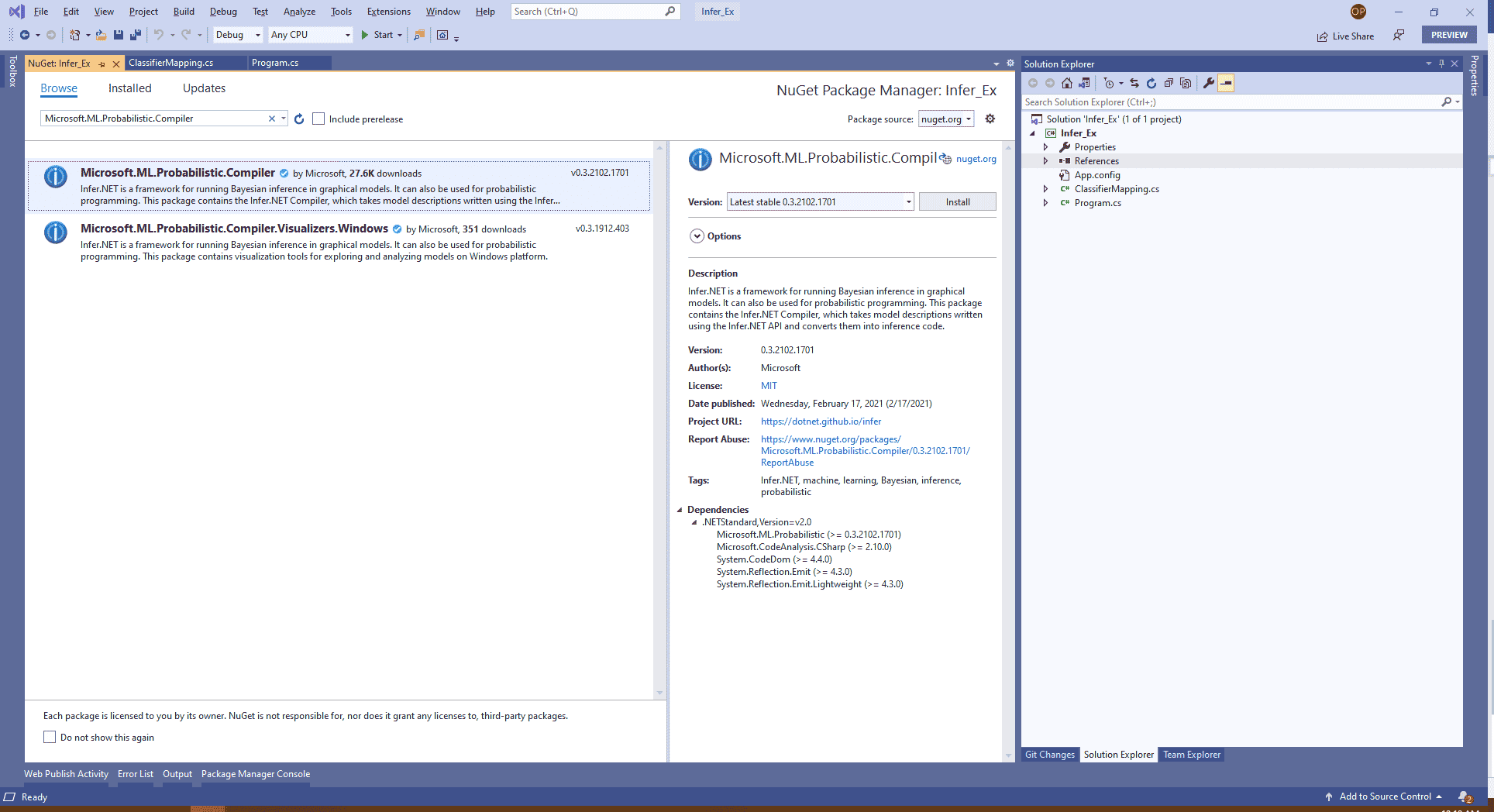Expand the Properties node in Solution Explorer
This screenshot has width=1494, height=812.
[x=1045, y=147]
